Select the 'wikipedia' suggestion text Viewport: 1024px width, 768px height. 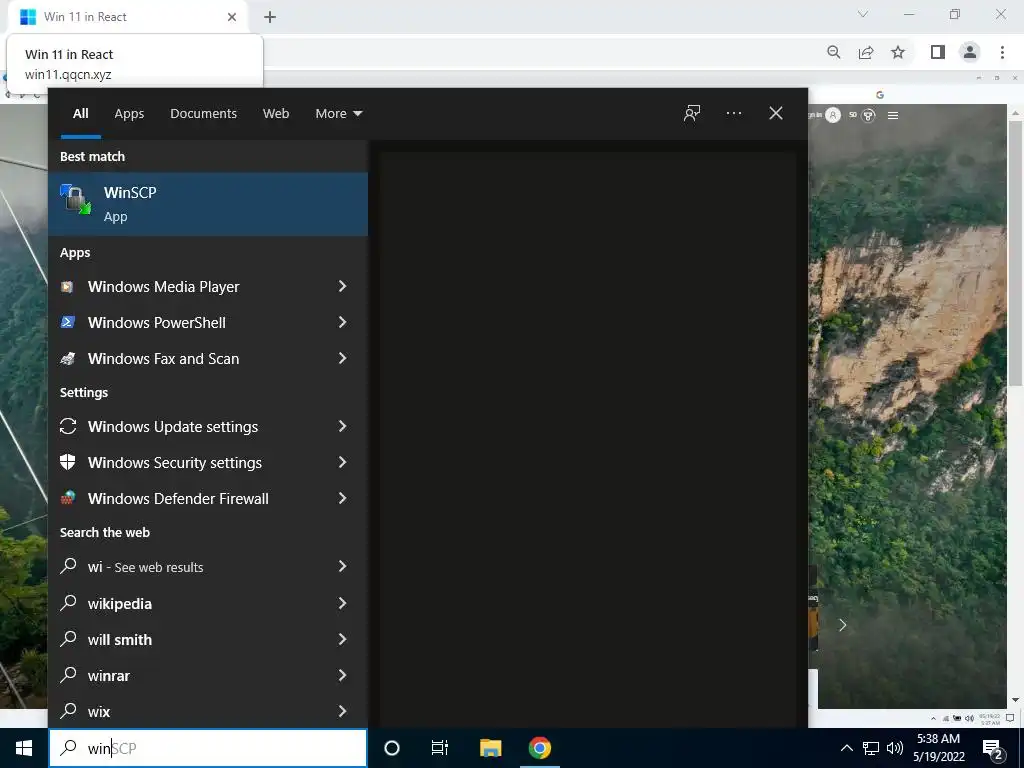coord(120,603)
